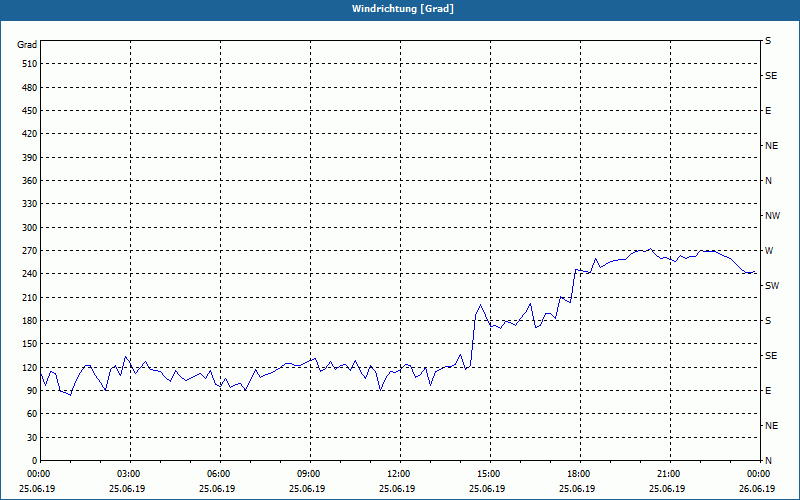Click the 360 y-axis value

(x=30, y=181)
